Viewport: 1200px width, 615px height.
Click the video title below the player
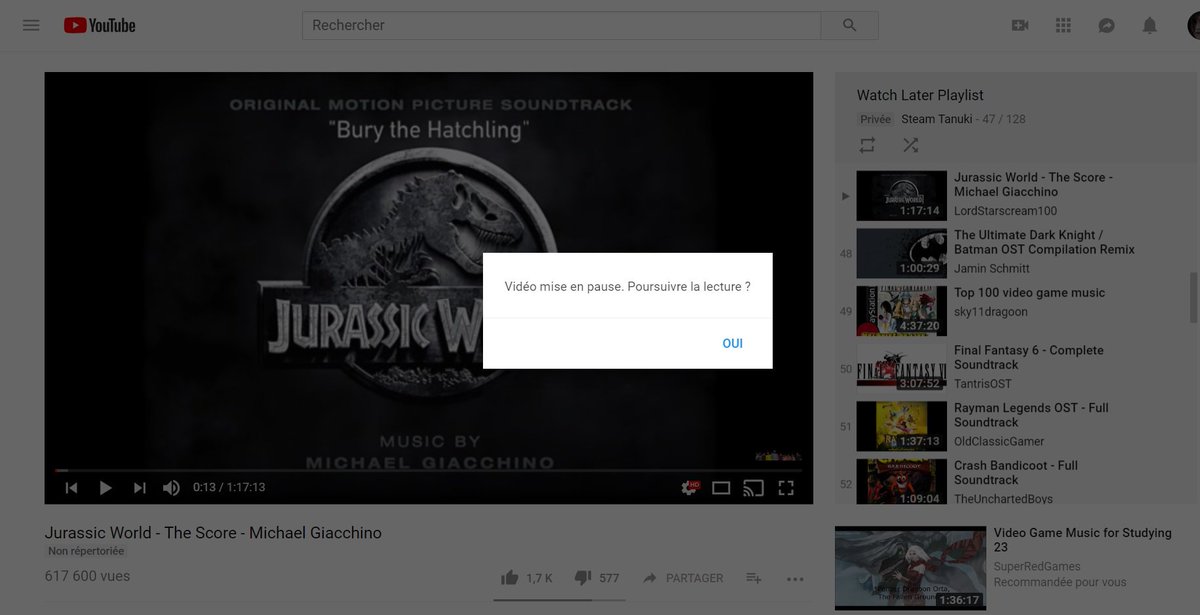(x=213, y=533)
